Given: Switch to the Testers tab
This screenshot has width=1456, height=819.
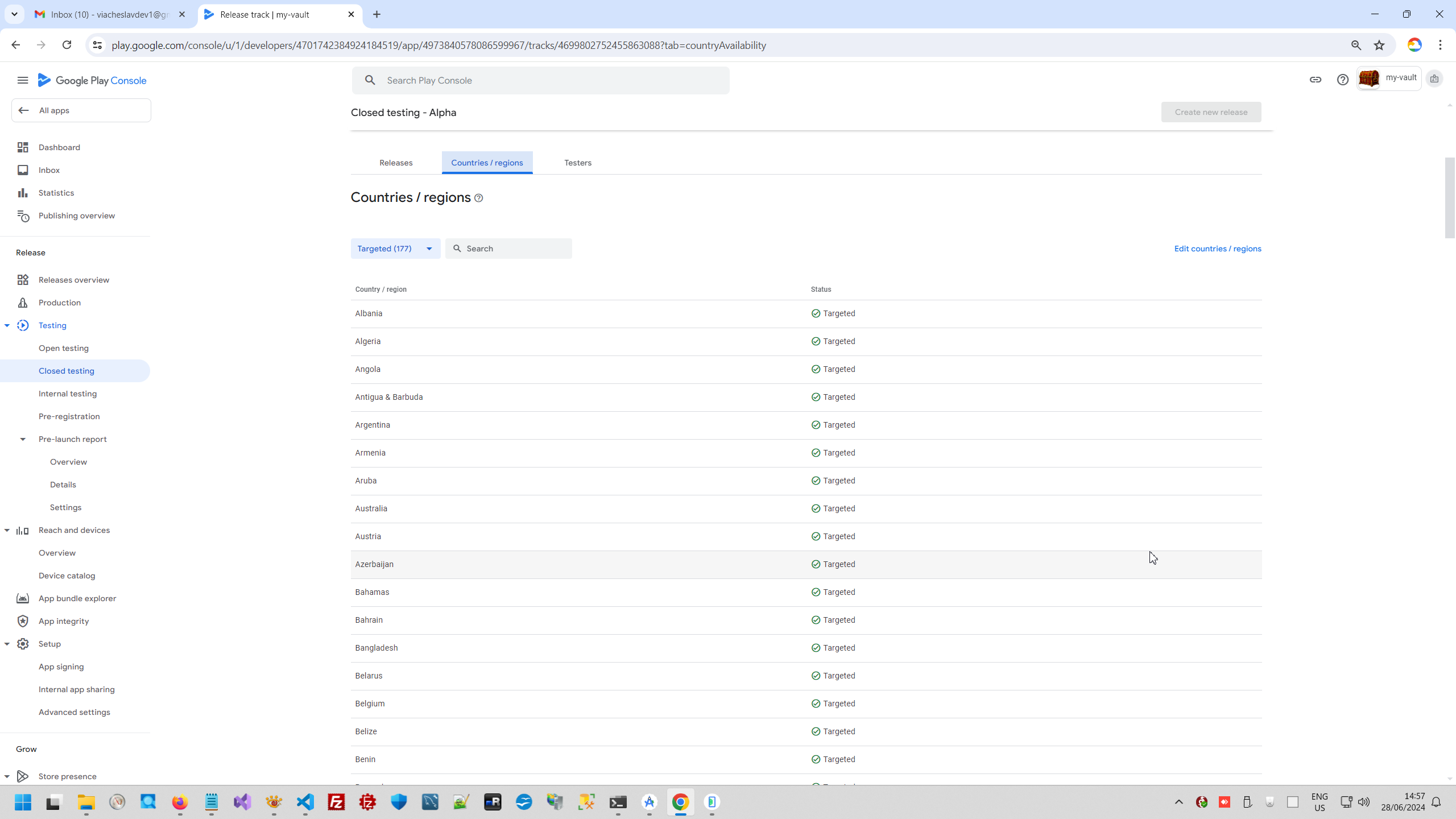Looking at the screenshot, I should click(578, 163).
